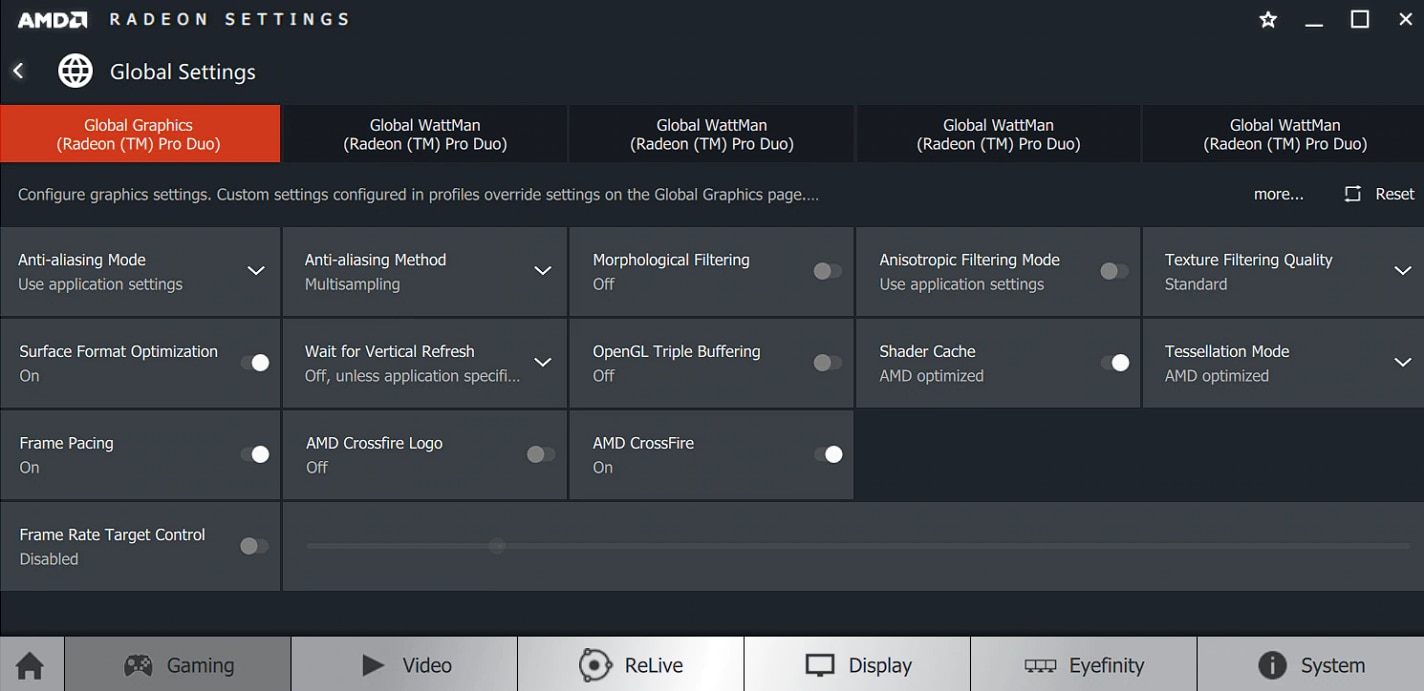
Task: Open ReLive recording section
Action: click(631, 665)
